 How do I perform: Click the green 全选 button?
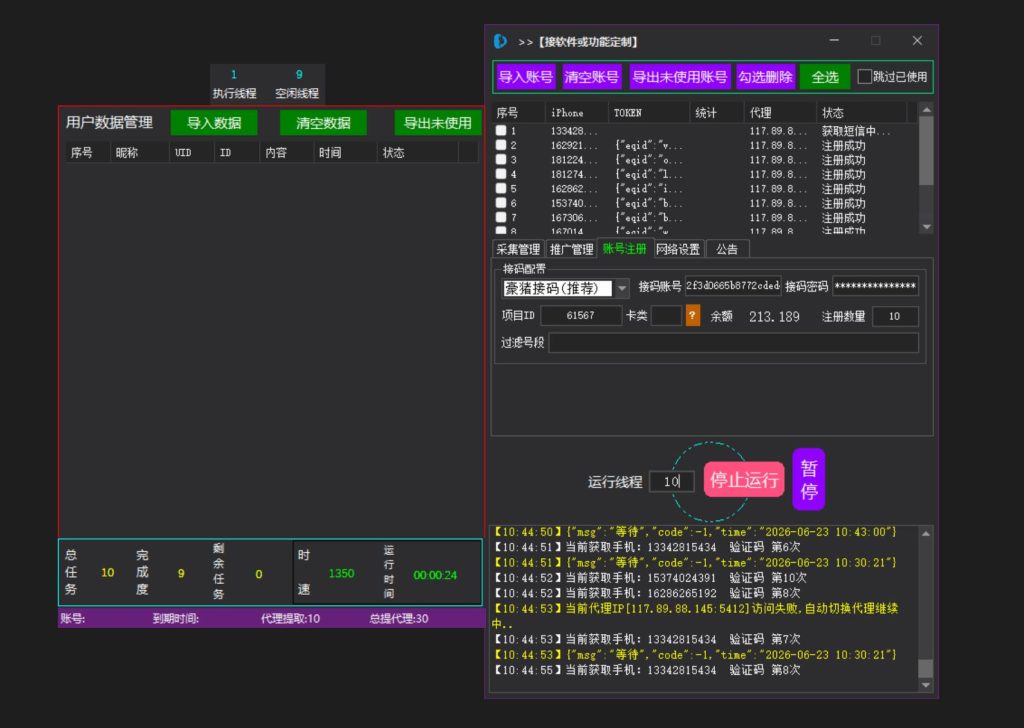click(825, 76)
